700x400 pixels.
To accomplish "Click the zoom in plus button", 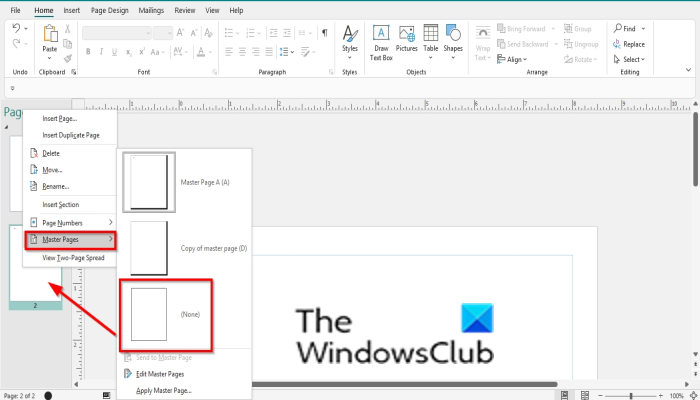I will [x=661, y=396].
